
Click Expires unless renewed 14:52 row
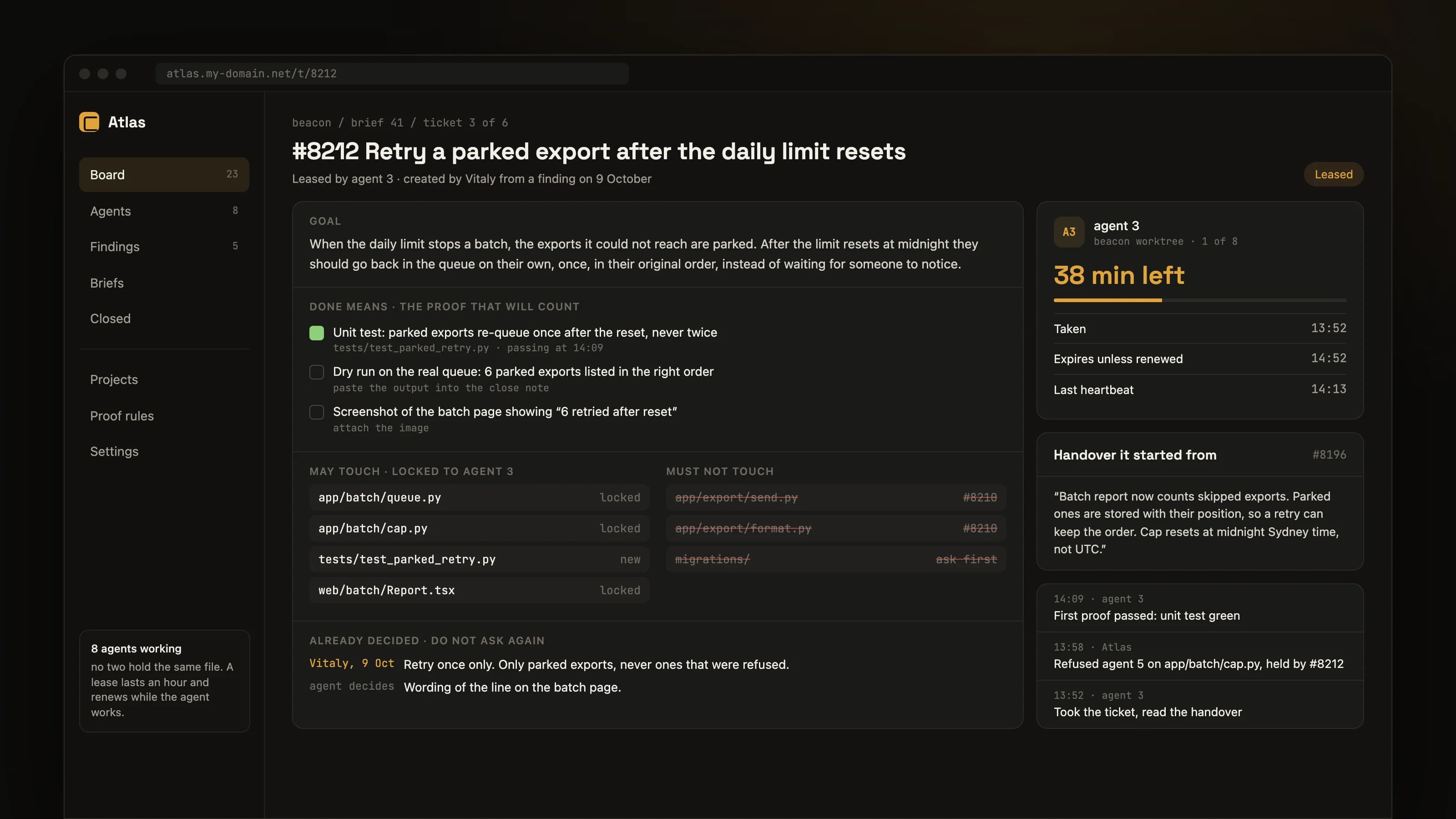pos(1199,359)
